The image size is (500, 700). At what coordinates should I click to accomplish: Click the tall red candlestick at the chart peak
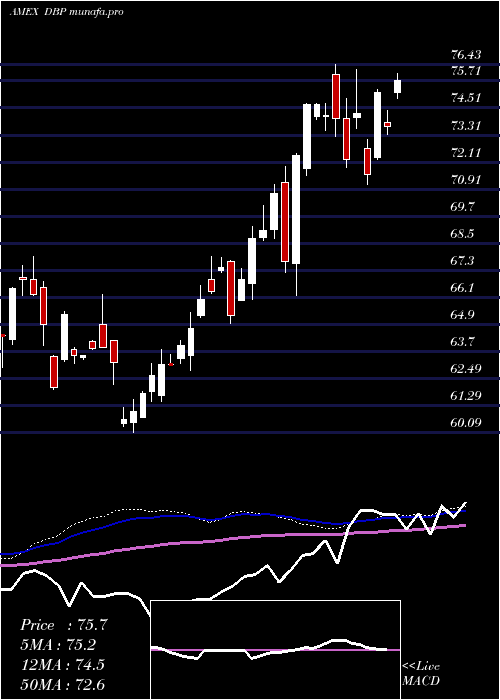point(336,96)
